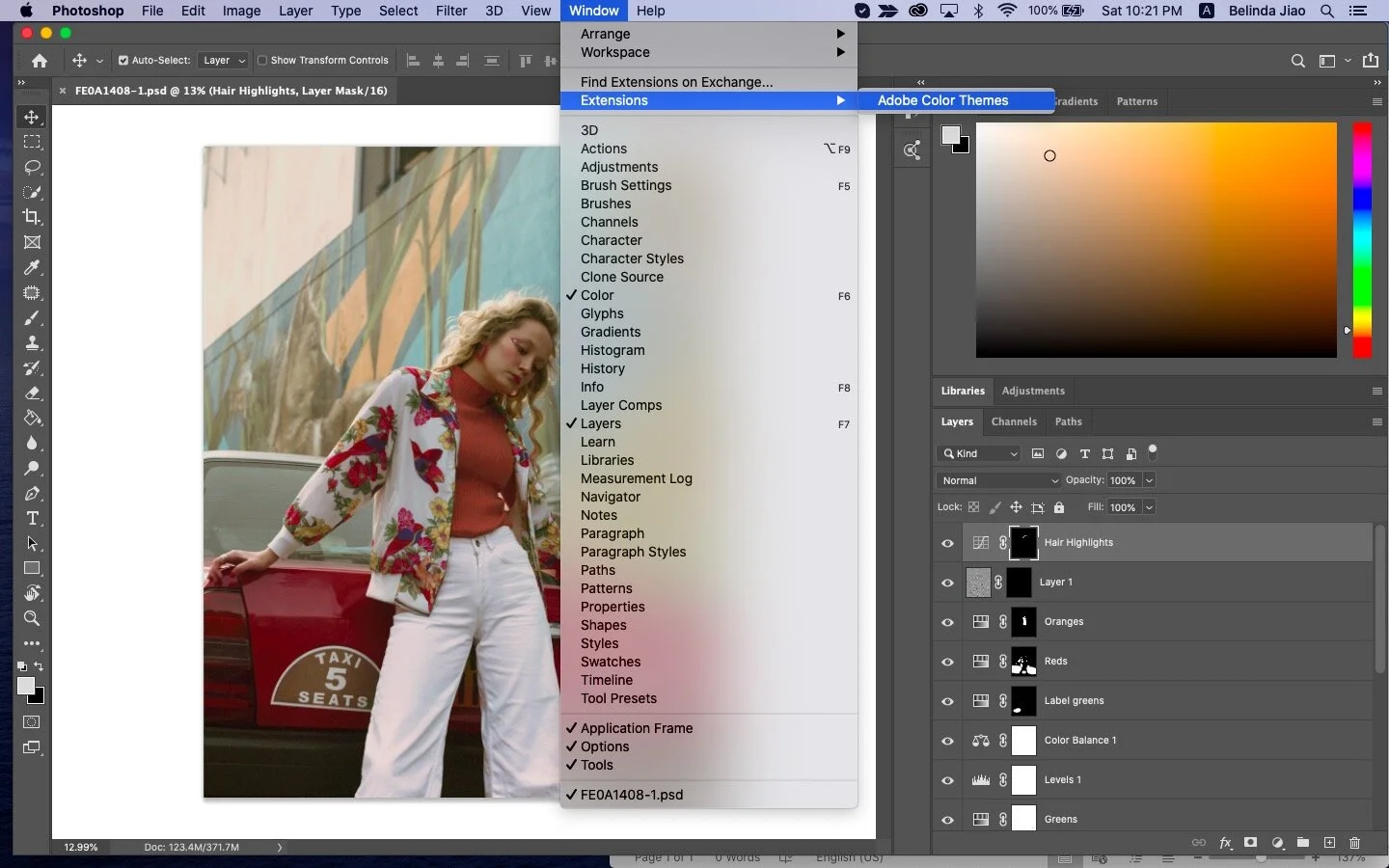Click the rainbow hue slider strip

[1361, 239]
